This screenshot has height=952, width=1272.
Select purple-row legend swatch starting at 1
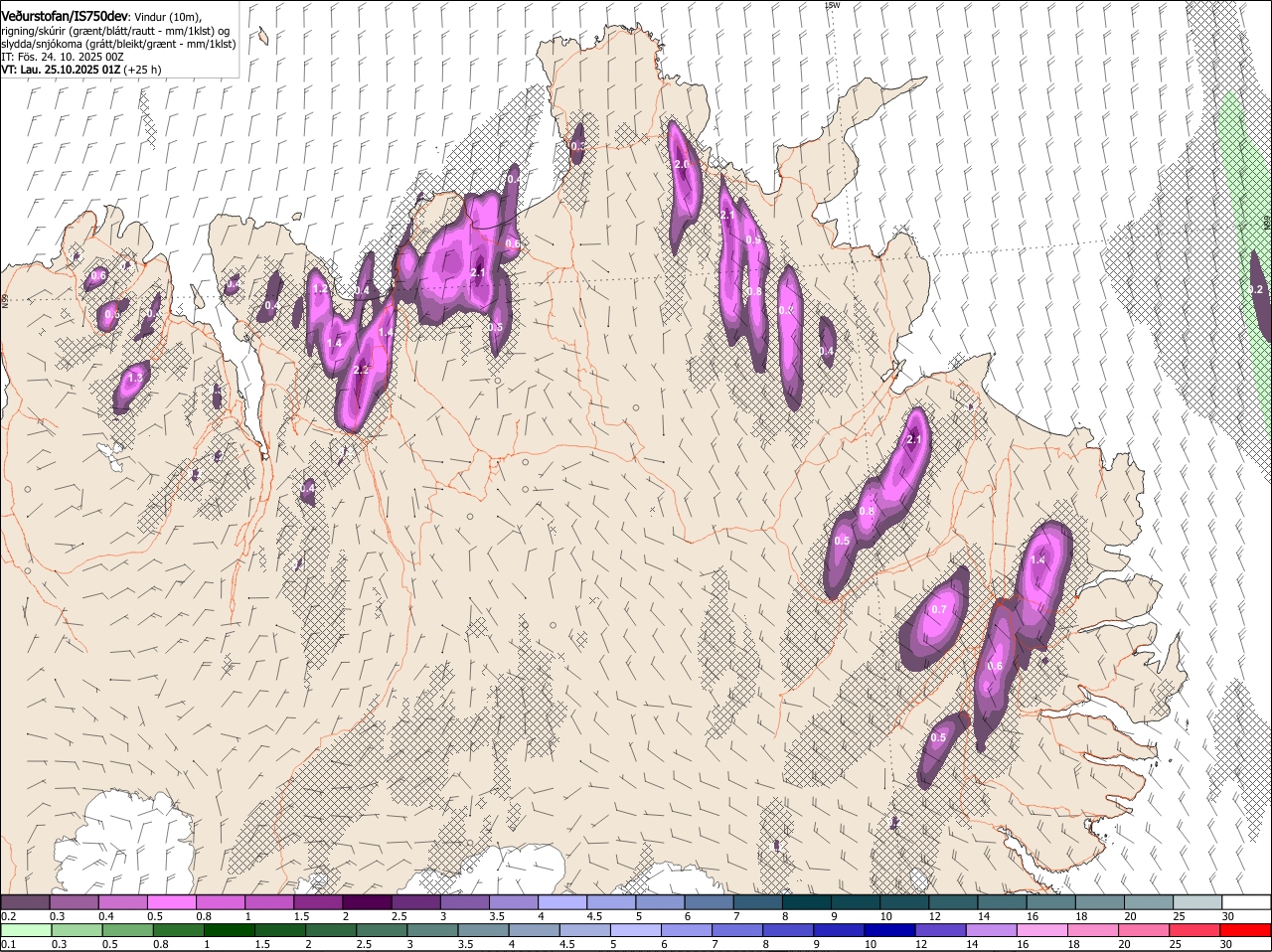[268, 901]
